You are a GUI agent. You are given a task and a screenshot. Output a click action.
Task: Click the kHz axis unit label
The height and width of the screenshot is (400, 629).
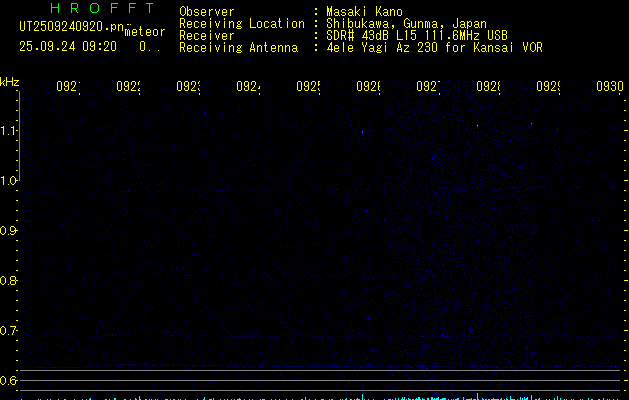[10, 82]
